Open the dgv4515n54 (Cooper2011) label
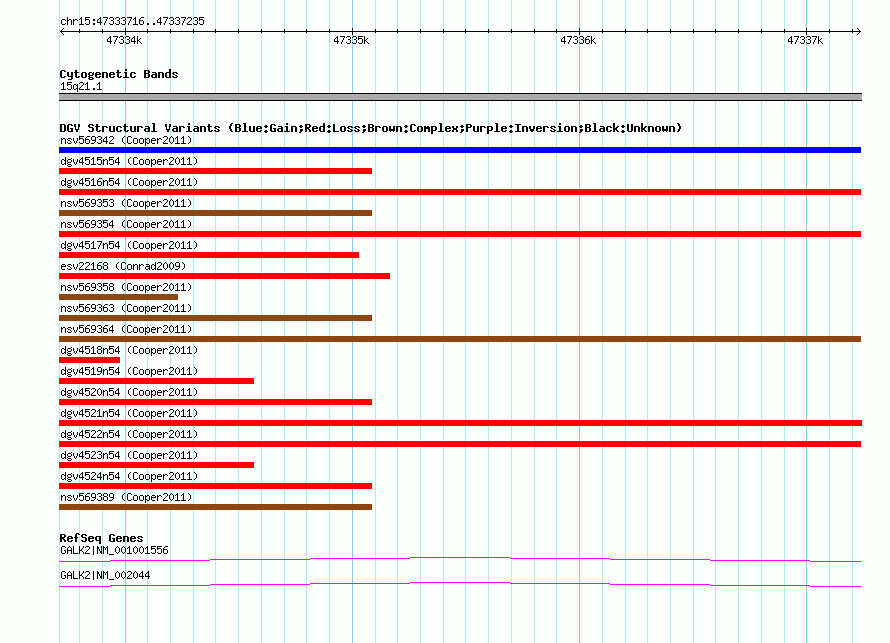 point(129,161)
